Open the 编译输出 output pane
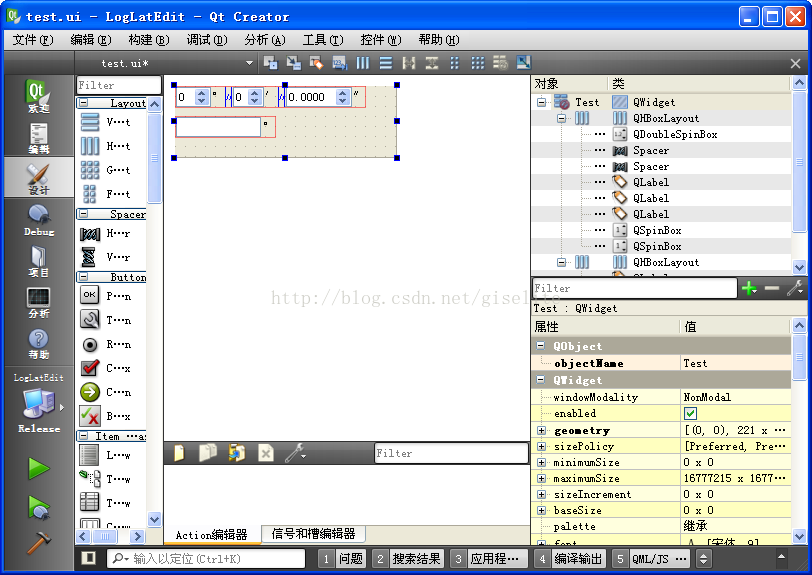This screenshot has width=812, height=575. (570, 559)
